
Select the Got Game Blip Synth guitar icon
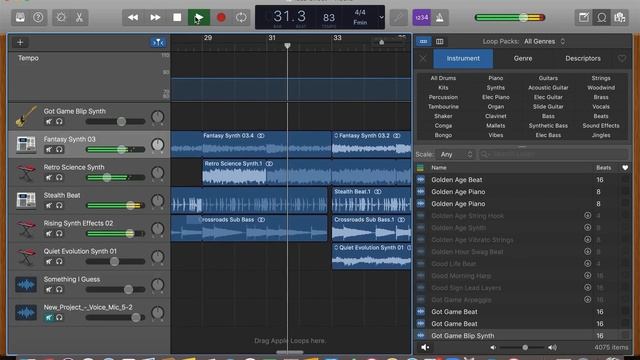coord(26,117)
